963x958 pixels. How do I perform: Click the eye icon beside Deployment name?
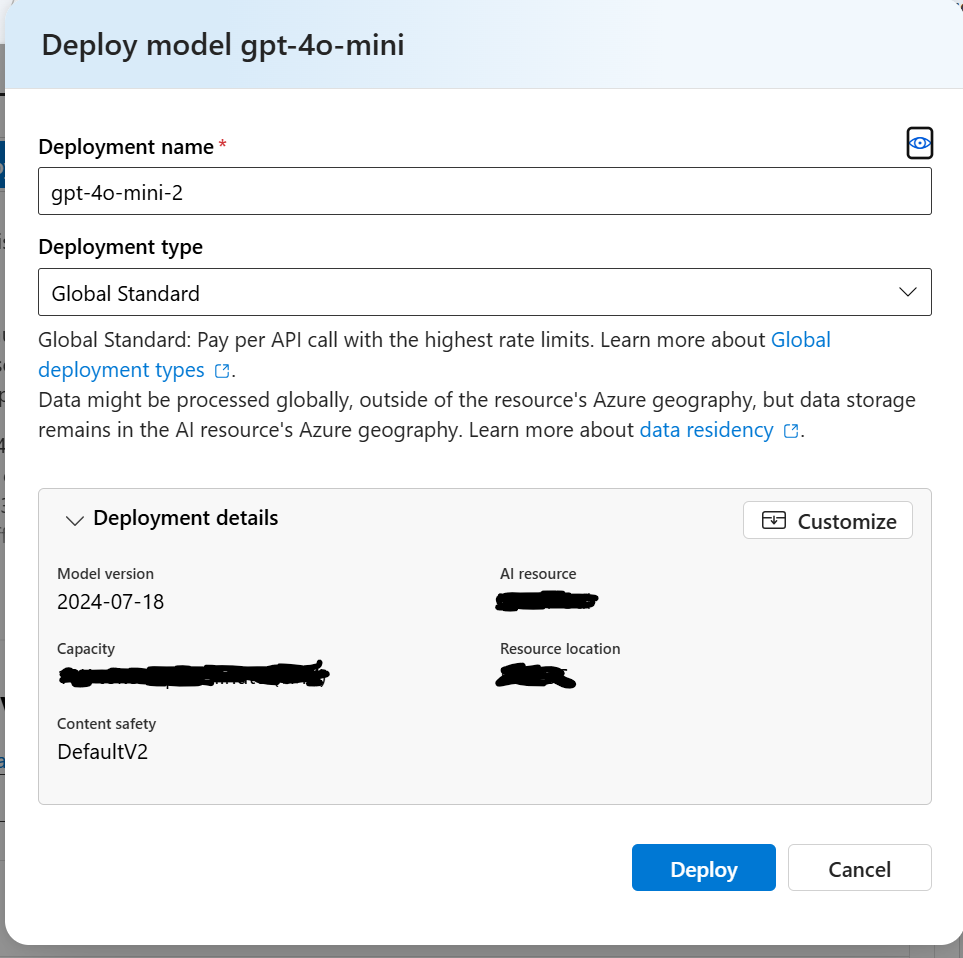click(919, 143)
